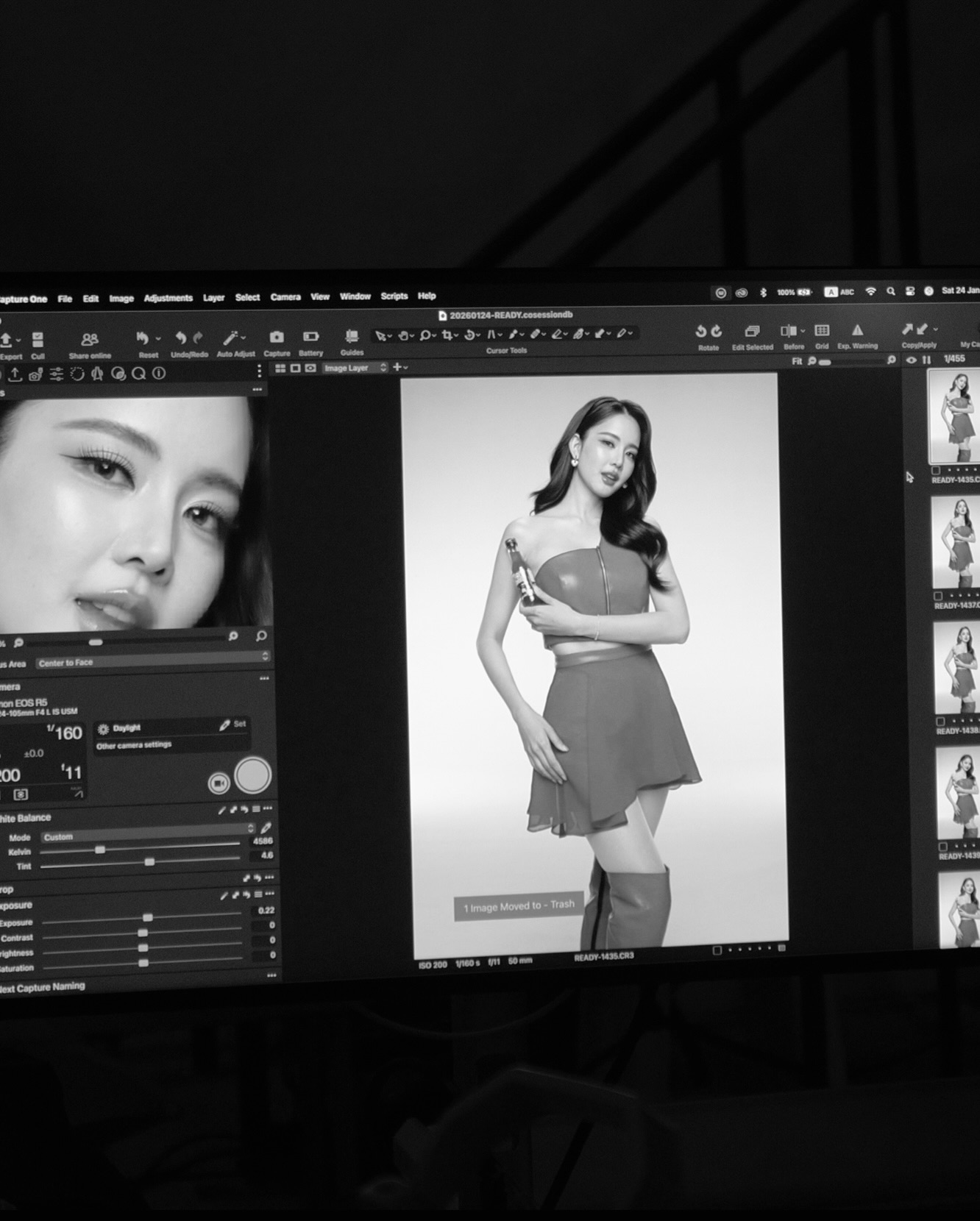The image size is (980, 1221).
Task: Tick the checkbox under READY-1435 thumbnail
Action: point(936,470)
